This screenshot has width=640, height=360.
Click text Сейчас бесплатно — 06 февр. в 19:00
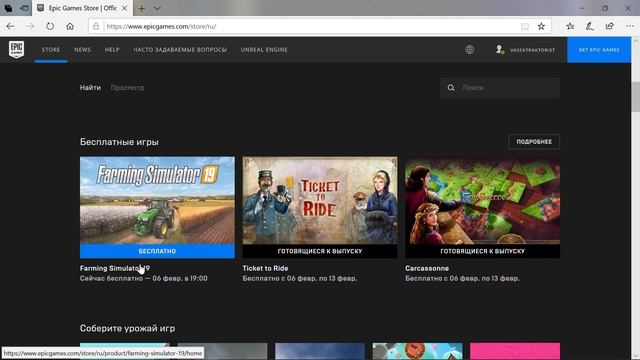(144, 278)
